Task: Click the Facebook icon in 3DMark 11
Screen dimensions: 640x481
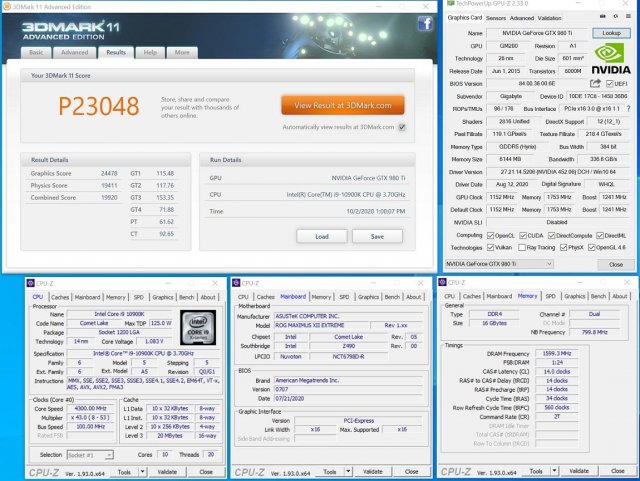Action: point(425,23)
